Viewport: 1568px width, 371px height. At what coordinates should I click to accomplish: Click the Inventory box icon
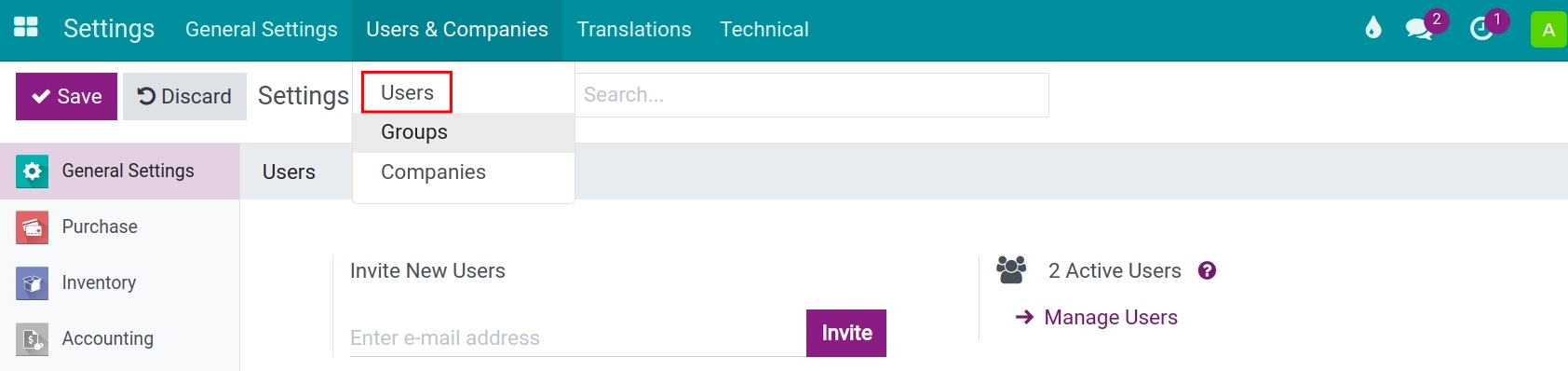point(32,283)
